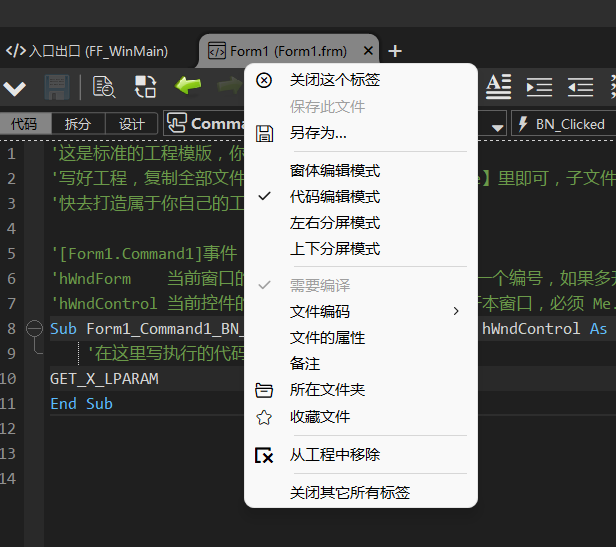This screenshot has height=547, width=616.
Task: Click the green back navigation arrow
Action: point(188,86)
